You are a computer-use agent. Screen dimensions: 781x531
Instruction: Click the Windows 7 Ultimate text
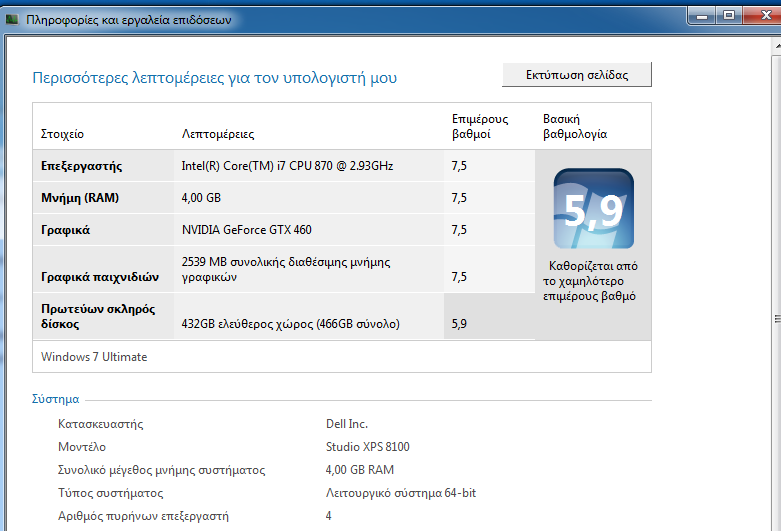(94, 357)
